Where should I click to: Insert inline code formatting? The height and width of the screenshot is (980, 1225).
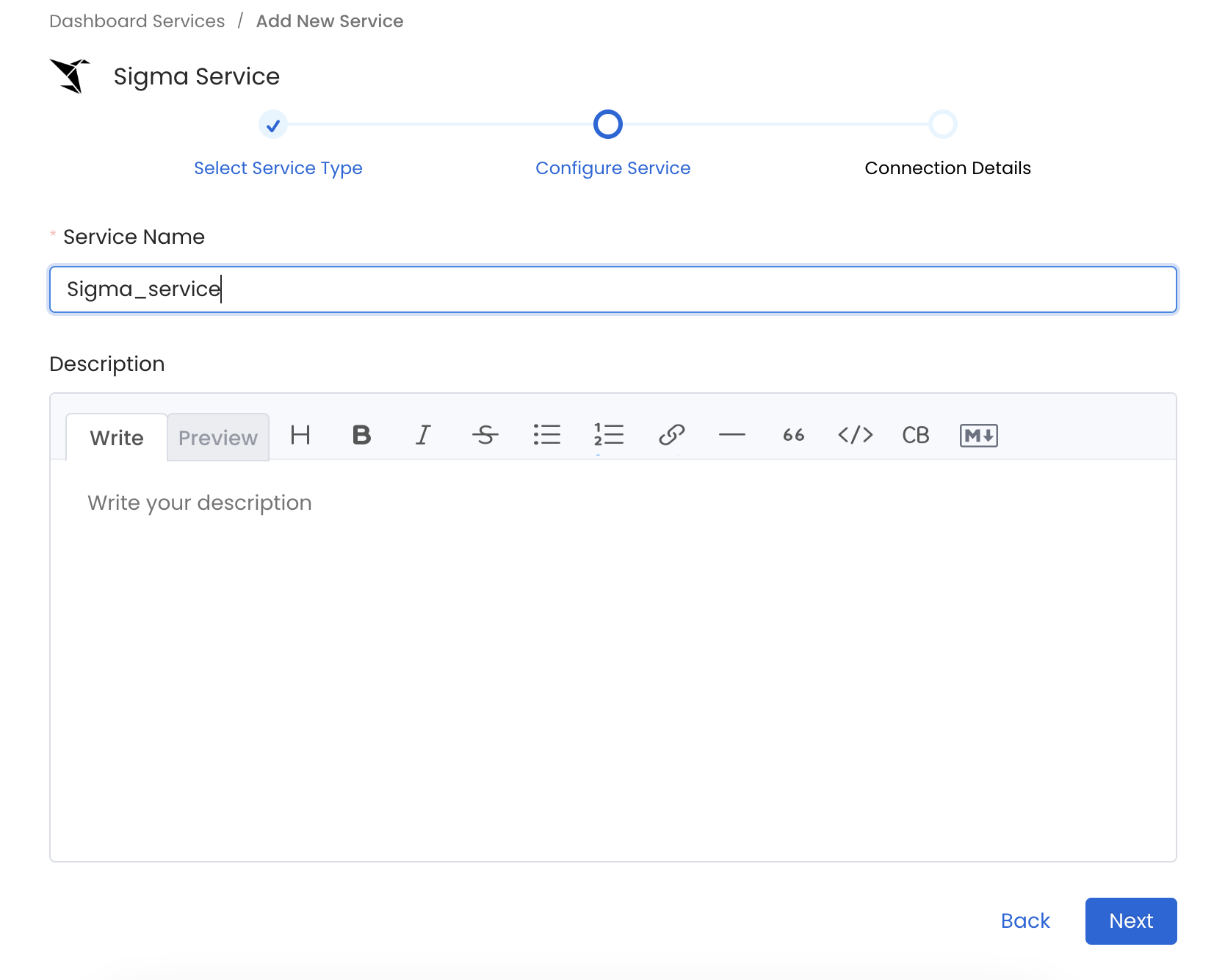[854, 436]
